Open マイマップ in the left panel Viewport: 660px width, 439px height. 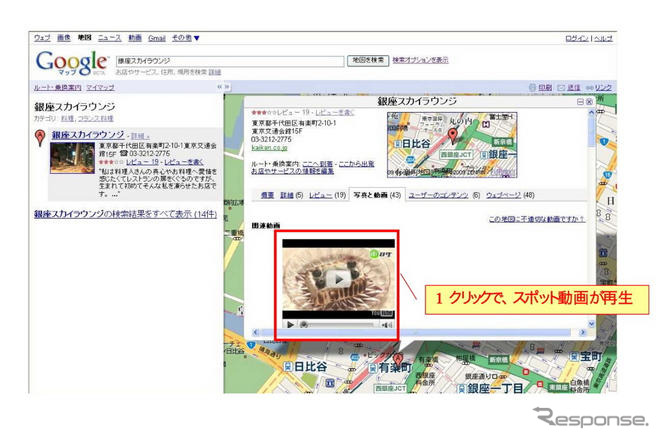coord(100,88)
